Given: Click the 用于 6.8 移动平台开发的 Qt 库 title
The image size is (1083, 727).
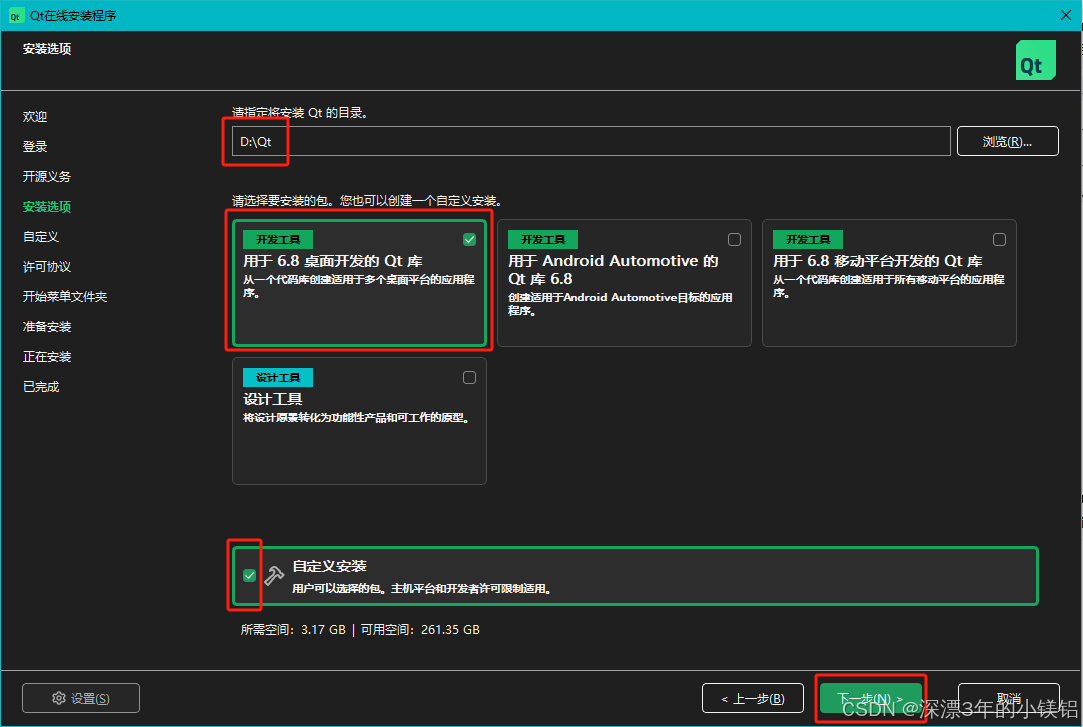Looking at the screenshot, I should (878, 261).
